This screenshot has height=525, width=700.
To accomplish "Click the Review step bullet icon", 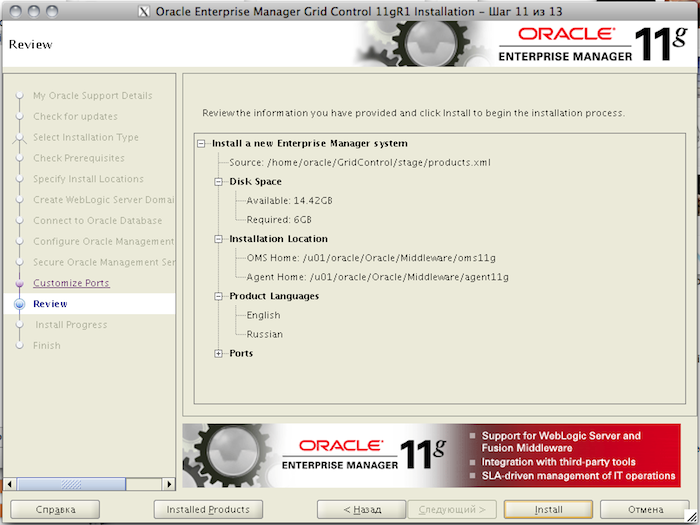I will click(19, 304).
